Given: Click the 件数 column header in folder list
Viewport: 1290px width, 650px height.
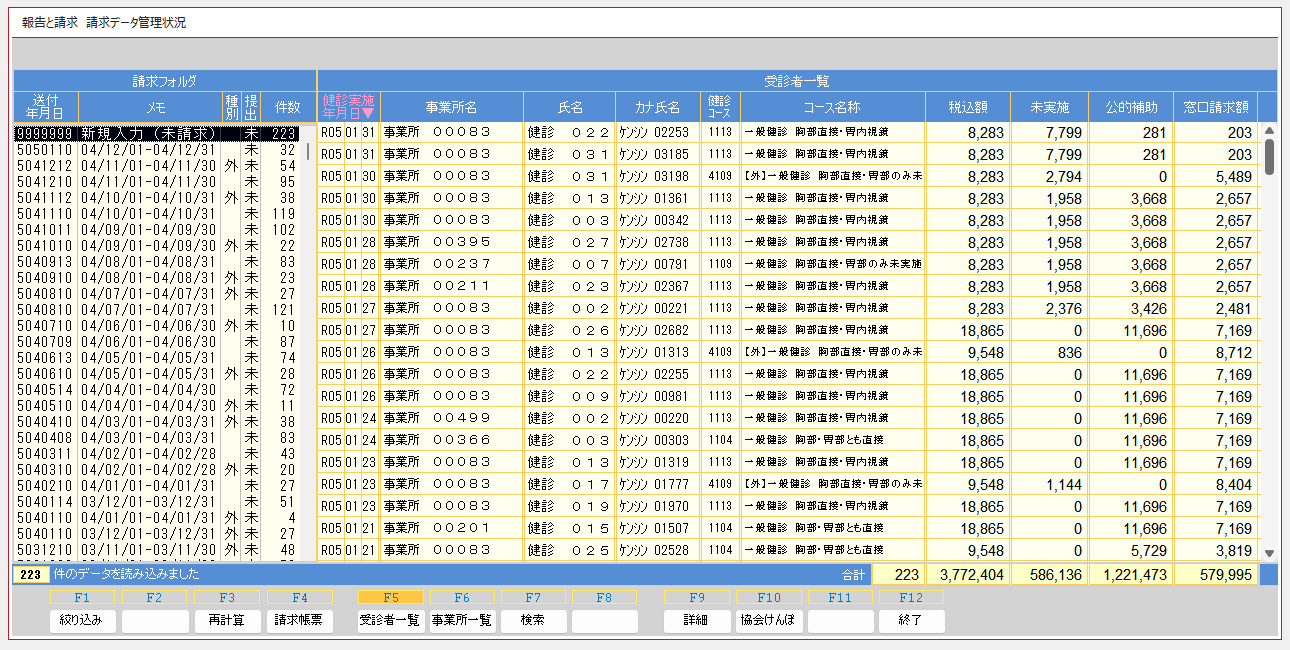Looking at the screenshot, I should click(x=286, y=107).
